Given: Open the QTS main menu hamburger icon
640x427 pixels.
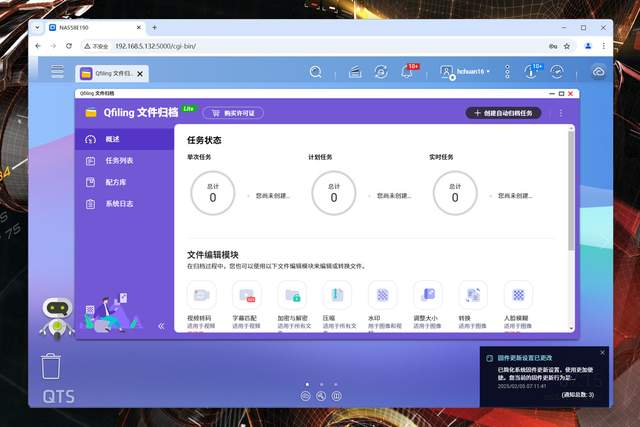Looking at the screenshot, I should pos(58,71).
